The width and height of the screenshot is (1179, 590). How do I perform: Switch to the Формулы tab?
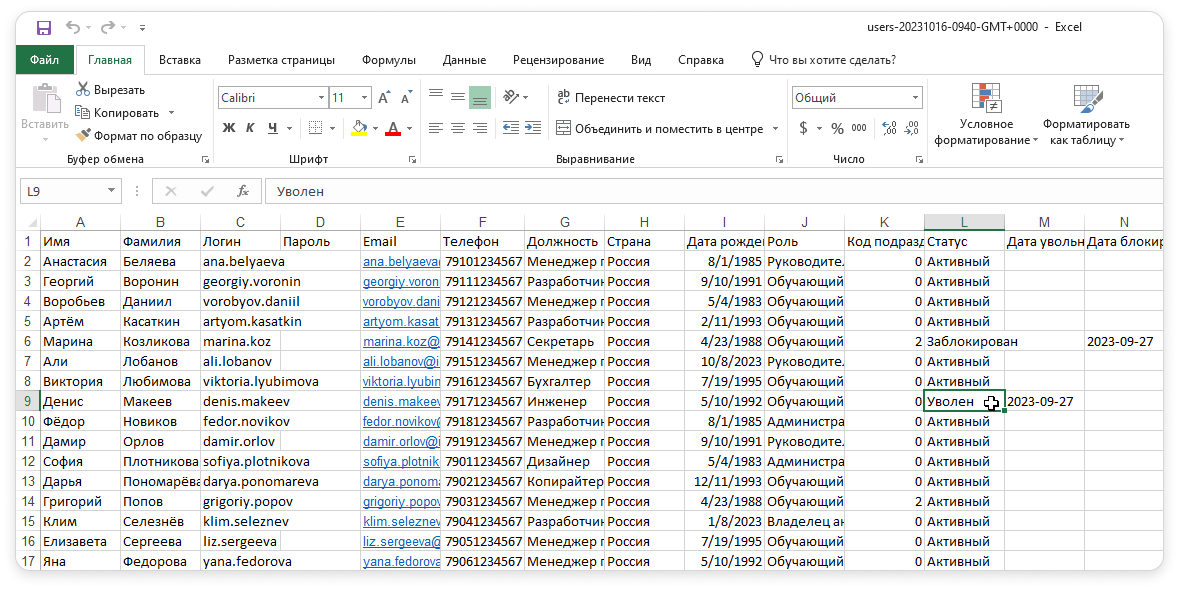(x=389, y=60)
